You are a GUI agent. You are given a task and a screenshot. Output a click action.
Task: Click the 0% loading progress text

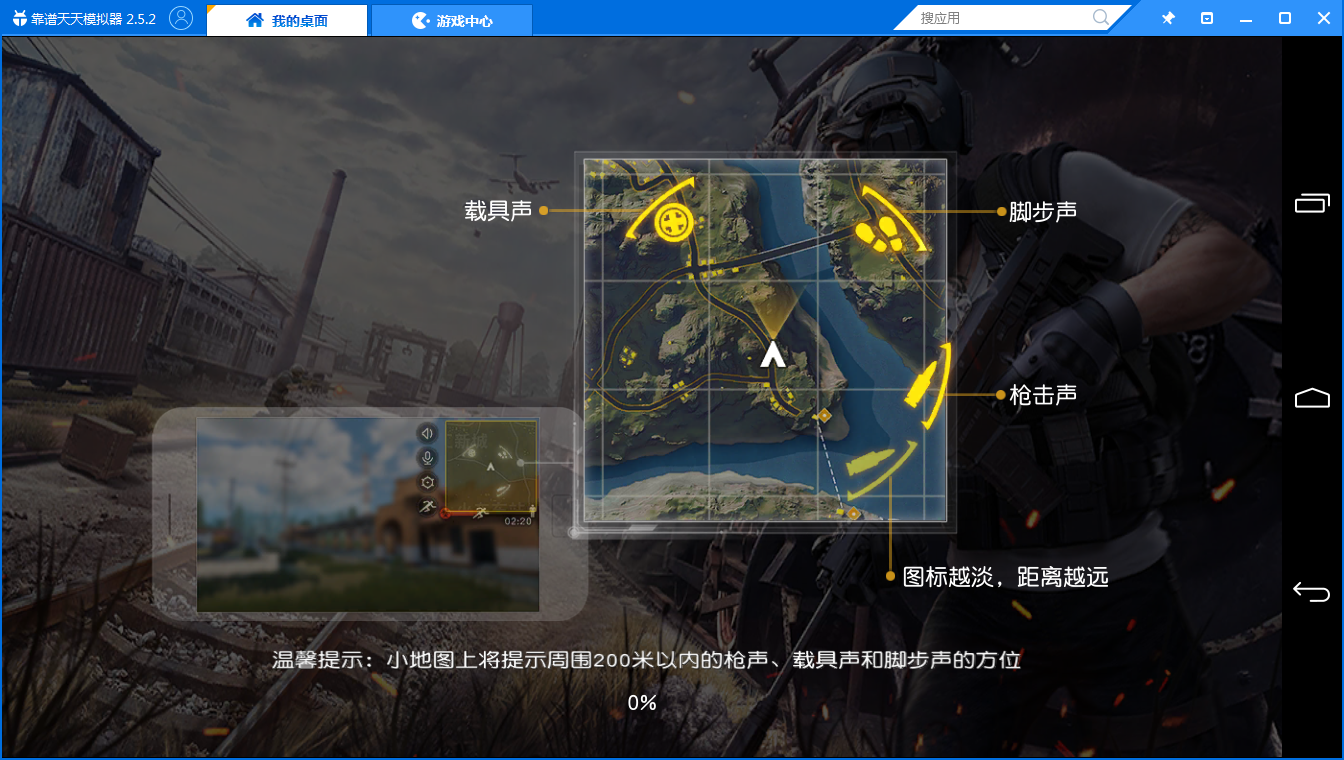pos(642,703)
